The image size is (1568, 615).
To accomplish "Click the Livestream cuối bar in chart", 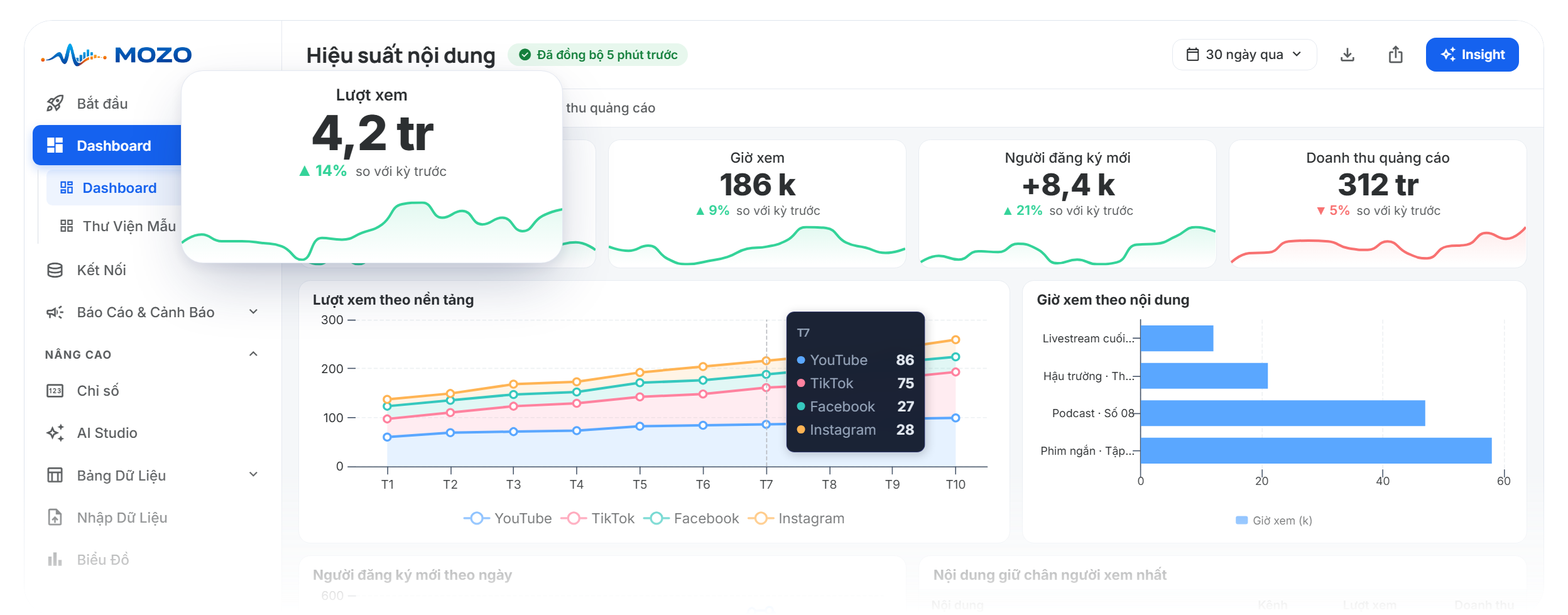I will pos(1177,338).
